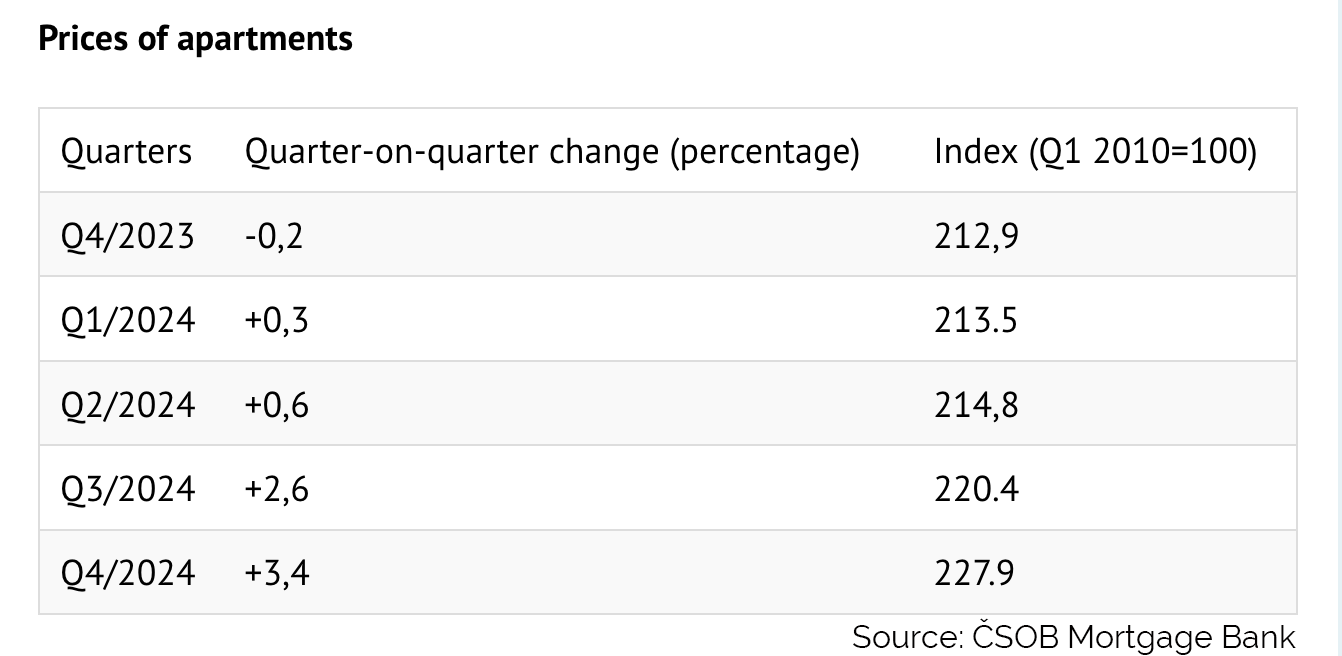Select the -0,2 change value
This screenshot has height=656, width=1342.
[273, 236]
